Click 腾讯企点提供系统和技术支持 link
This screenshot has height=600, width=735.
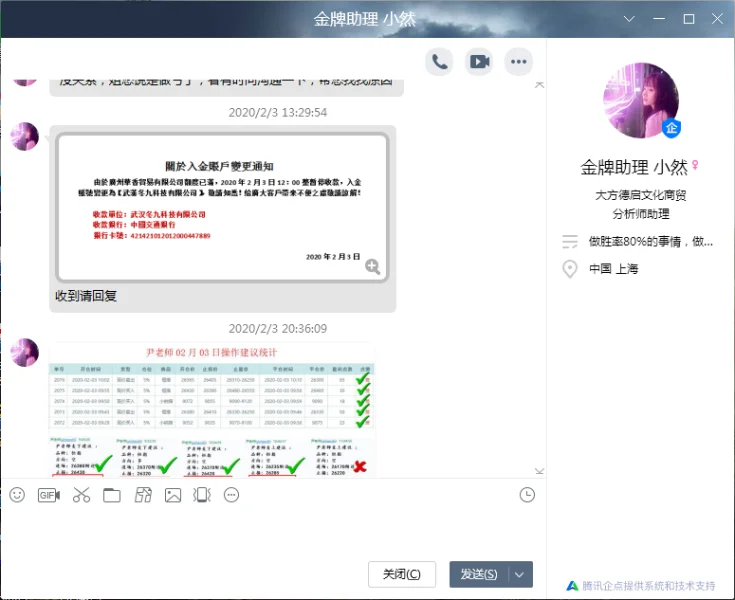[x=648, y=586]
